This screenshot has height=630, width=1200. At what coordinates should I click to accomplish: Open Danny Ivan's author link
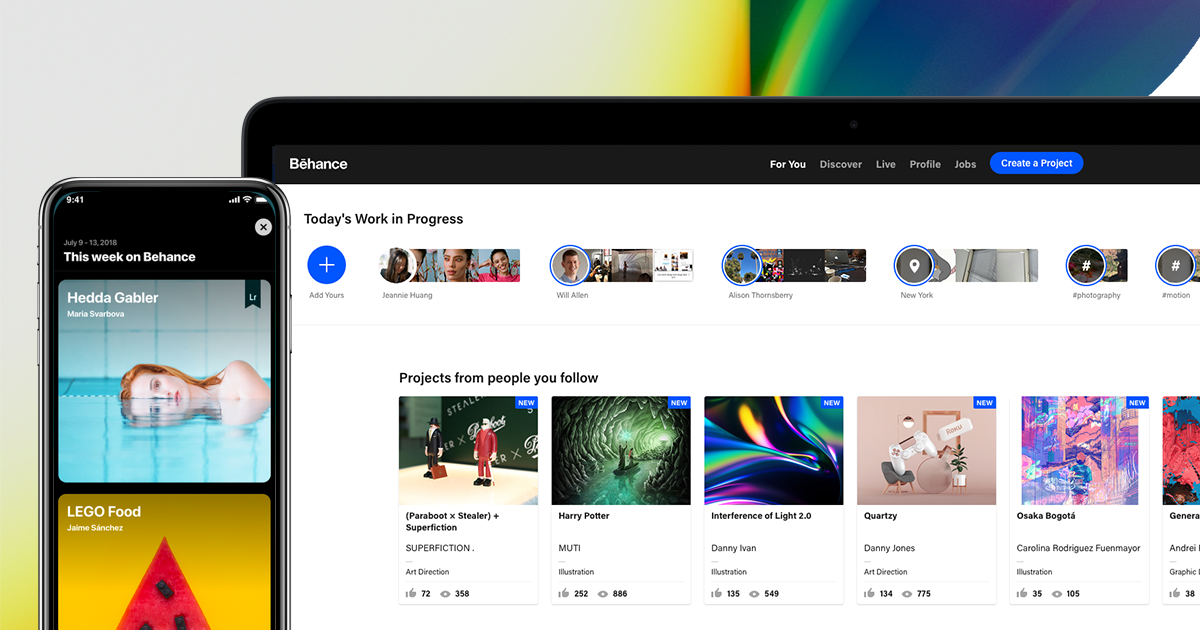tap(735, 548)
